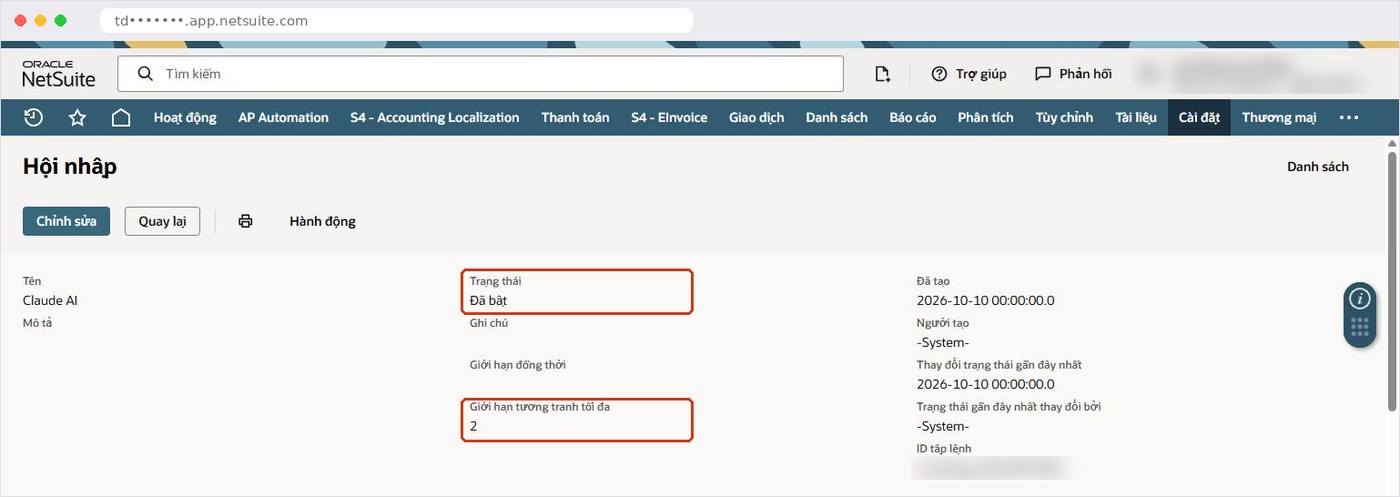Open the Hoạt động menu

coord(185,117)
